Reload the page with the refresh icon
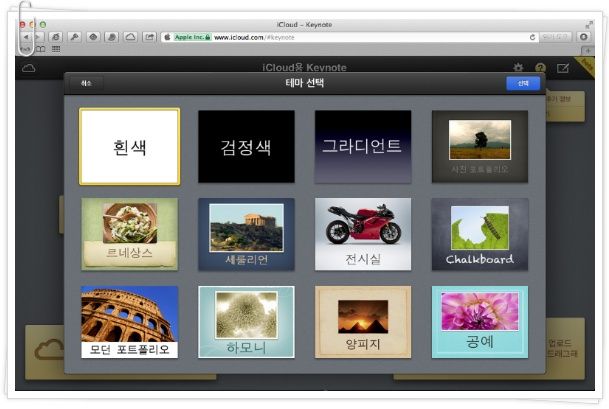The width and height of the screenshot is (609, 409). (x=532, y=37)
